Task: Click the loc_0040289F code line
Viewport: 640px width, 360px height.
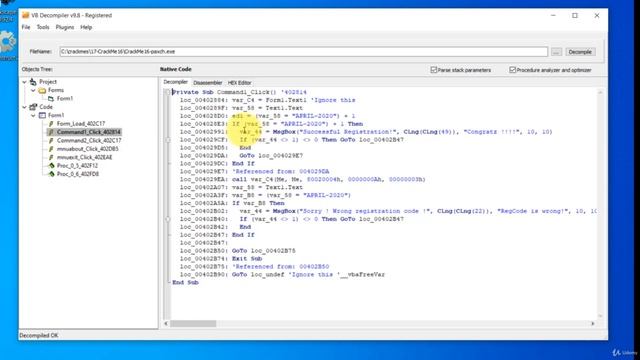Action: point(241,108)
